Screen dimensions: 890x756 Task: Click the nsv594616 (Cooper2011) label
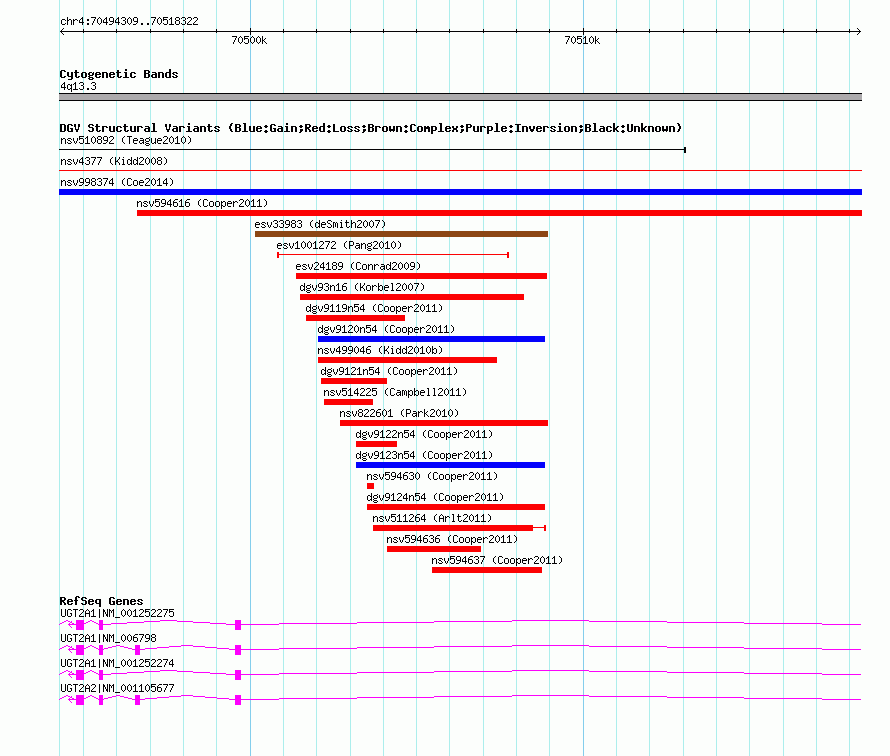coord(202,203)
